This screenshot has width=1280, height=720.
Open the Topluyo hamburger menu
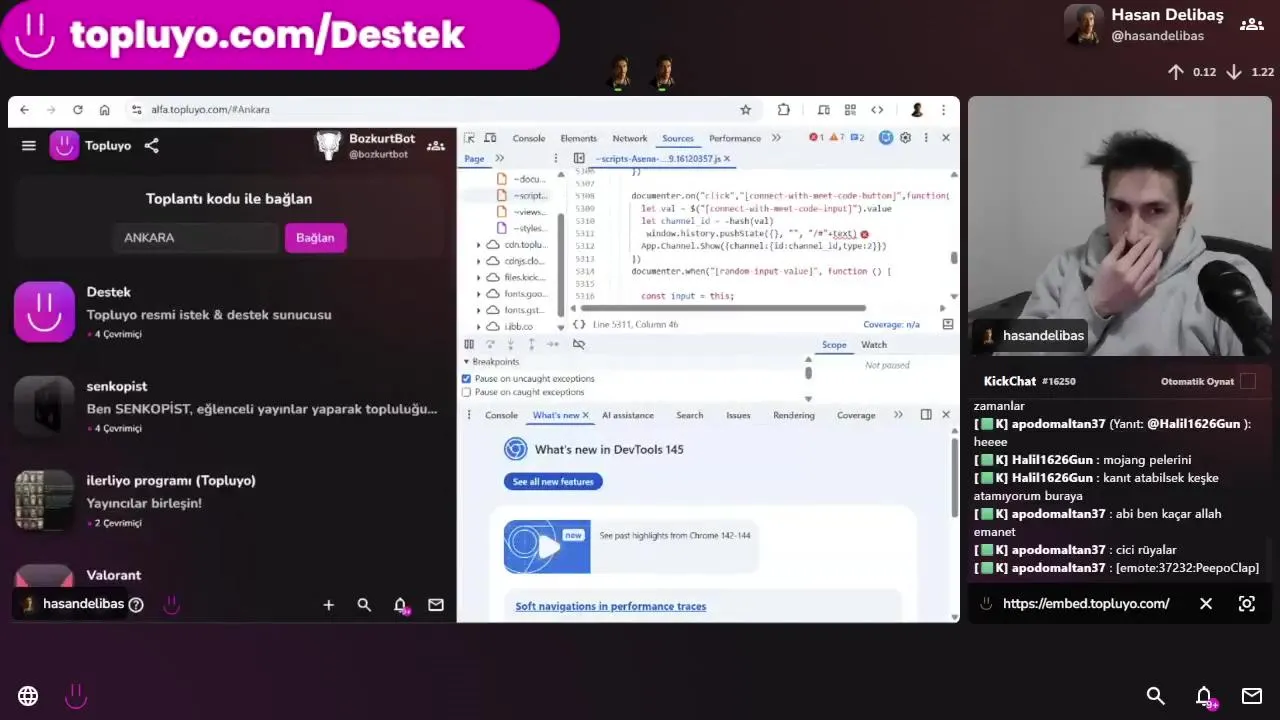point(29,146)
